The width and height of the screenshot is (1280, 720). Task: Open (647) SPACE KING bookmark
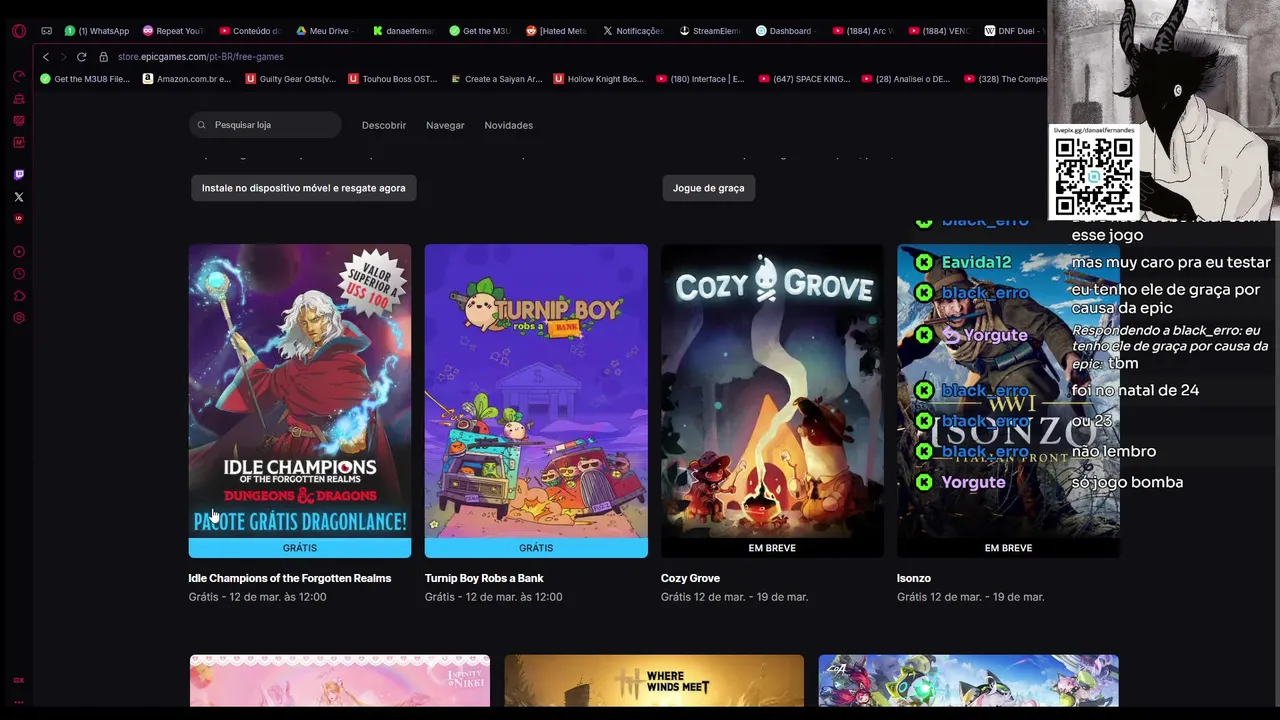tap(804, 79)
